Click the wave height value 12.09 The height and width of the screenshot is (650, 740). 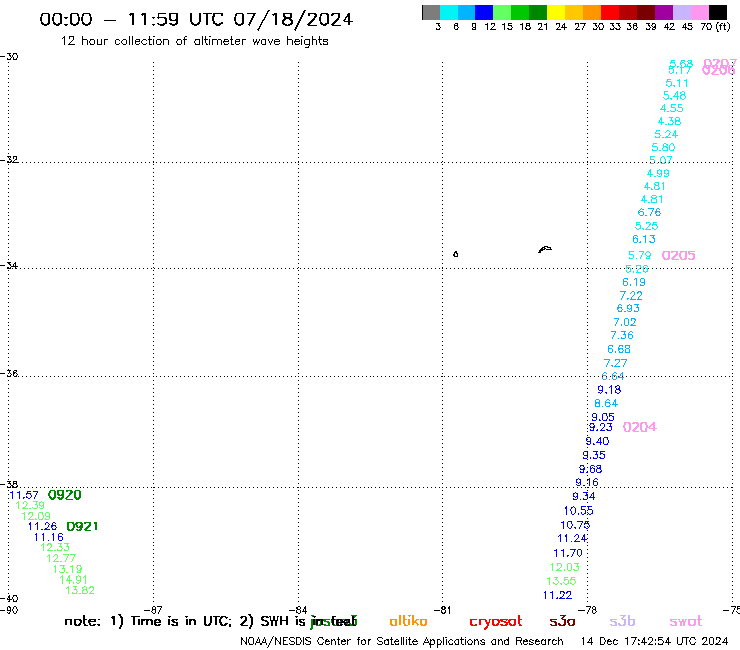tap(36, 516)
